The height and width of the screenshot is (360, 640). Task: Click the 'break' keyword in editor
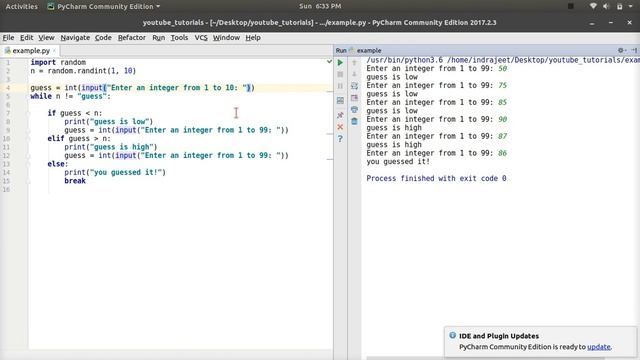coord(75,181)
